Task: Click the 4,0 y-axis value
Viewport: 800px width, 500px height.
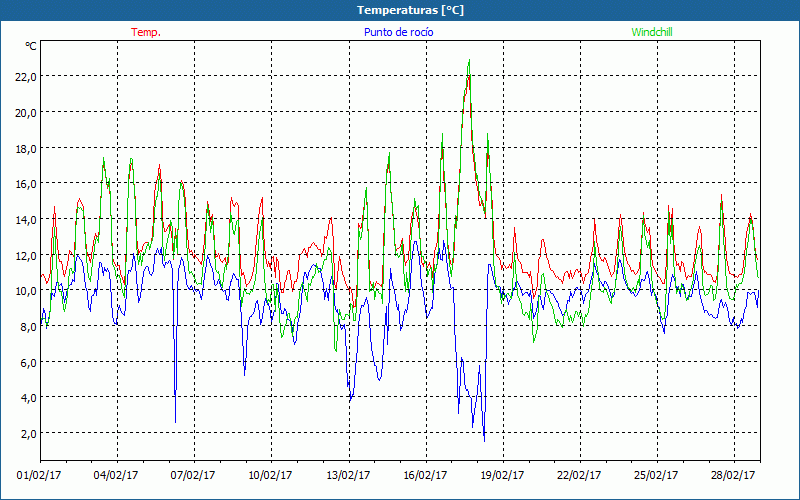Action: [x=28, y=397]
